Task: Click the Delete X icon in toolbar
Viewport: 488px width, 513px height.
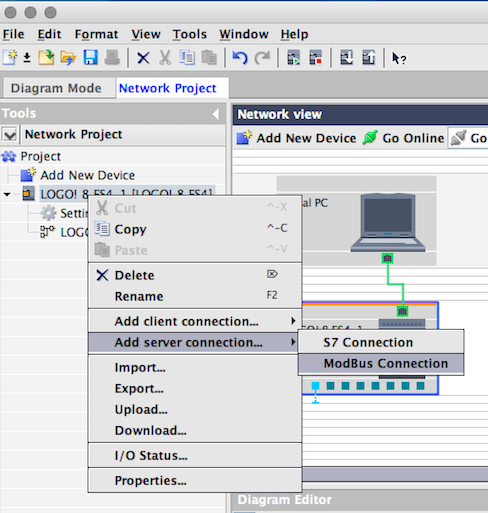Action: click(x=143, y=58)
